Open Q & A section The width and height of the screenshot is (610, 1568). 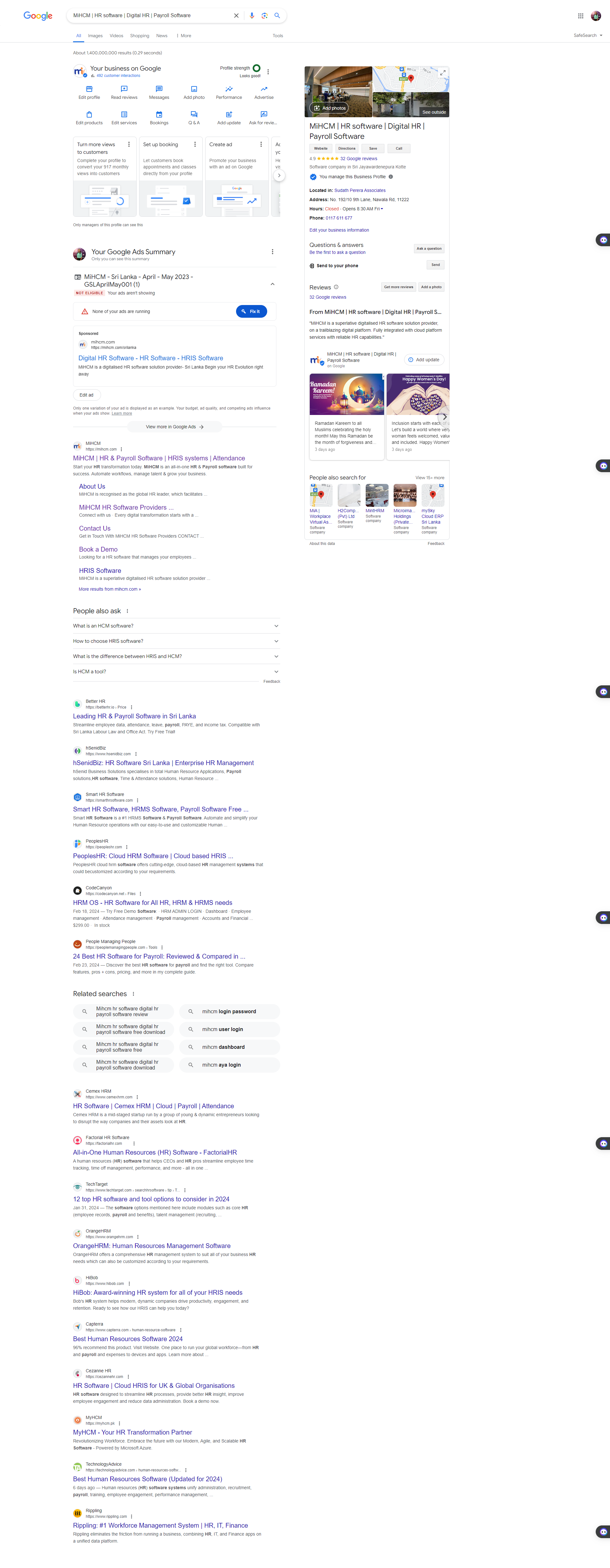(194, 118)
